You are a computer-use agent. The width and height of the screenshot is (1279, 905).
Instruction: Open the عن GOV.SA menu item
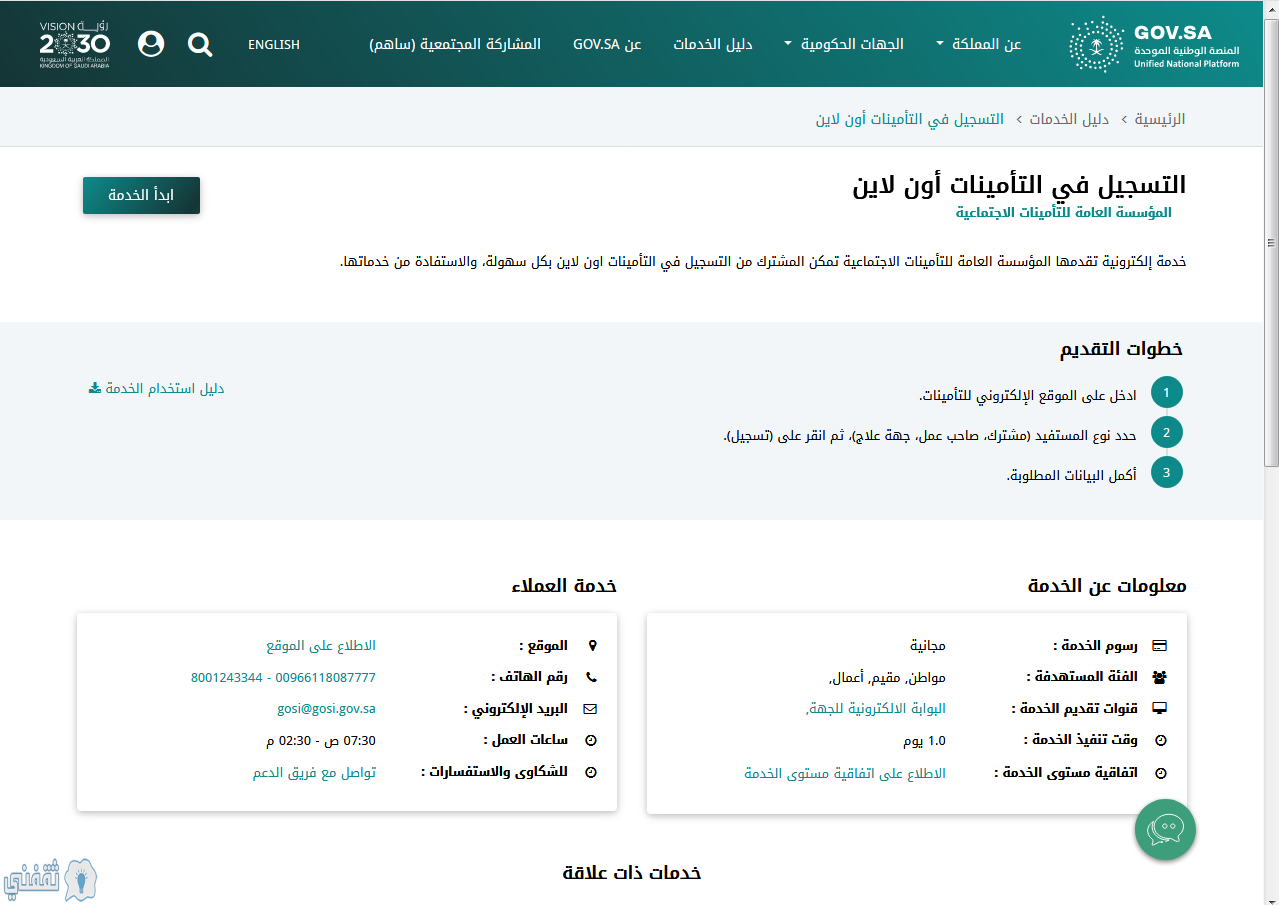(x=607, y=44)
